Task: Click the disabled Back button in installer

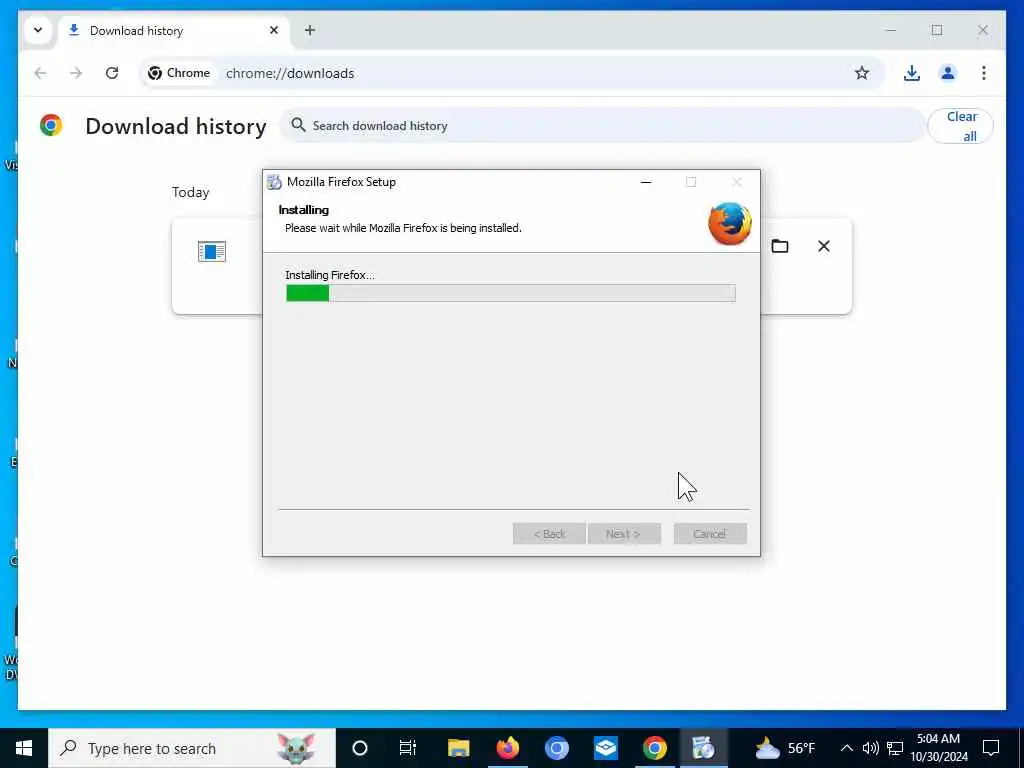Action: coord(549,534)
